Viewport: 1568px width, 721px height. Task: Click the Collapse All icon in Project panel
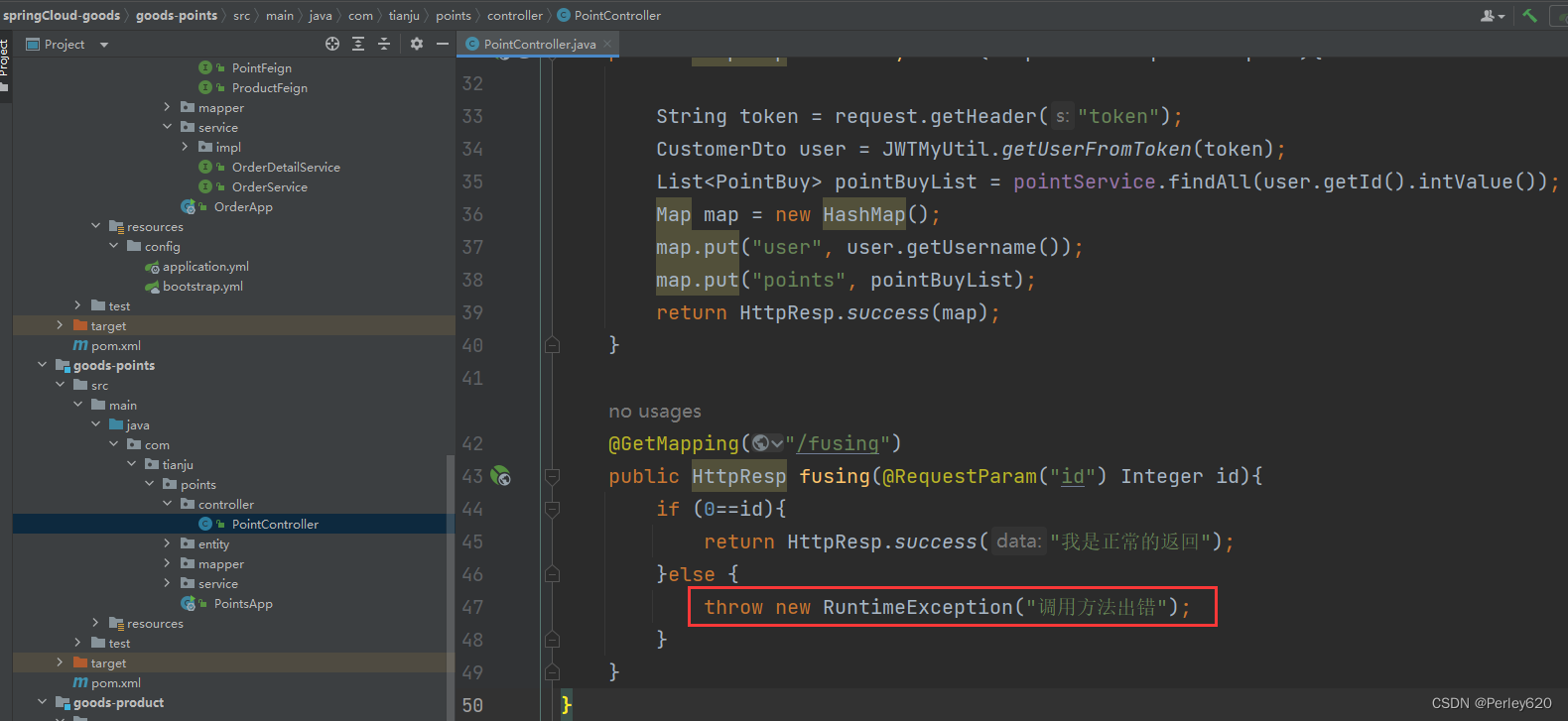(x=384, y=44)
